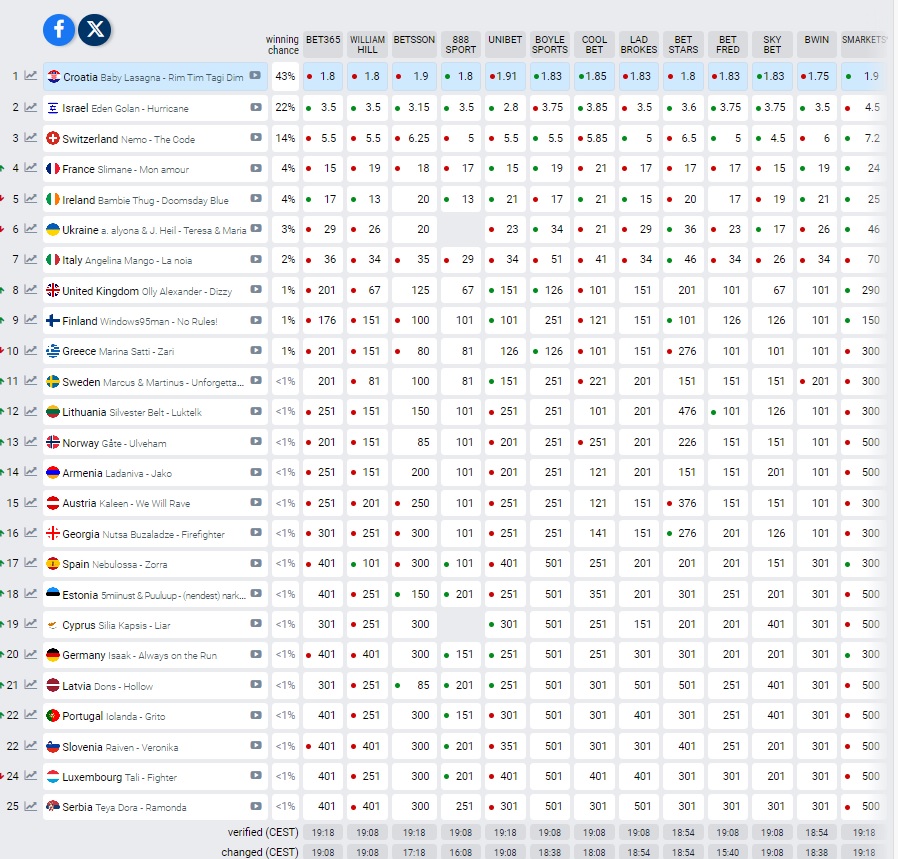898x859 pixels.
Task: Click the SKY BET bookmaker column header
Action: click(x=772, y=44)
